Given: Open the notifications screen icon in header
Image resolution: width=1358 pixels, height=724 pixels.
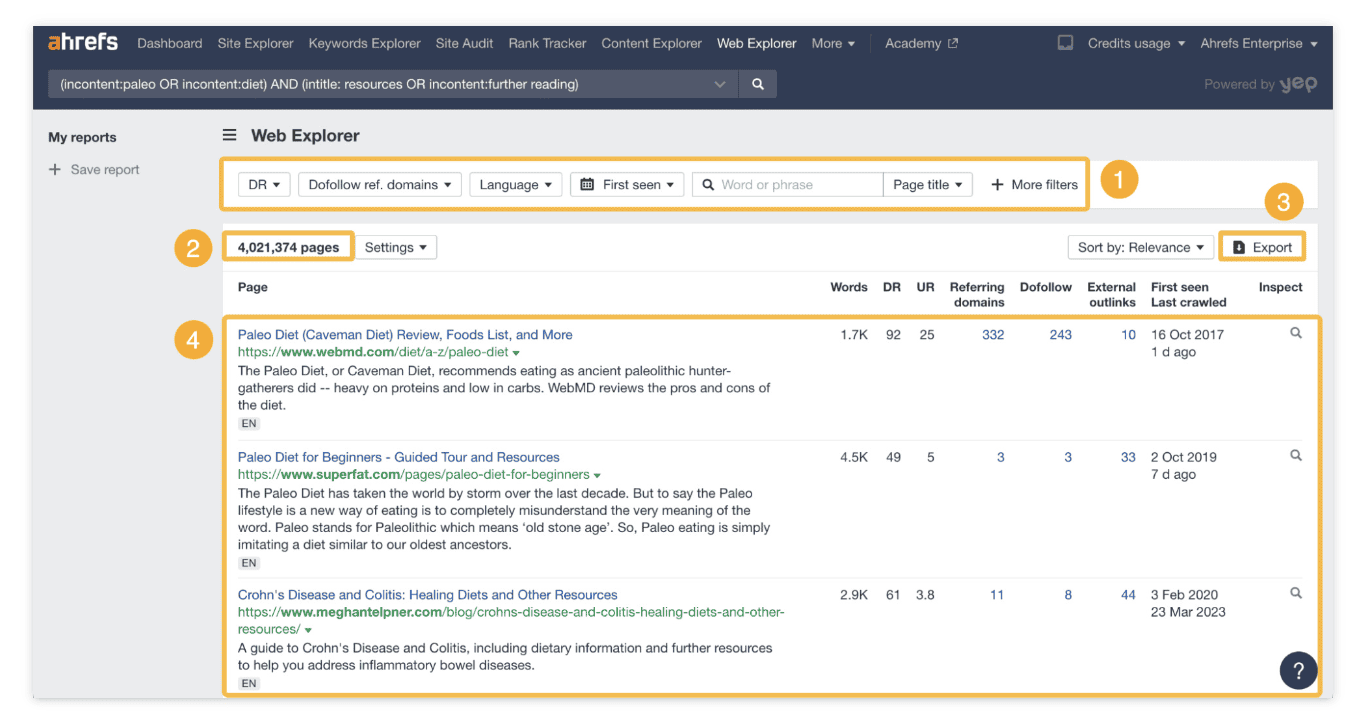Looking at the screenshot, I should [x=1065, y=43].
